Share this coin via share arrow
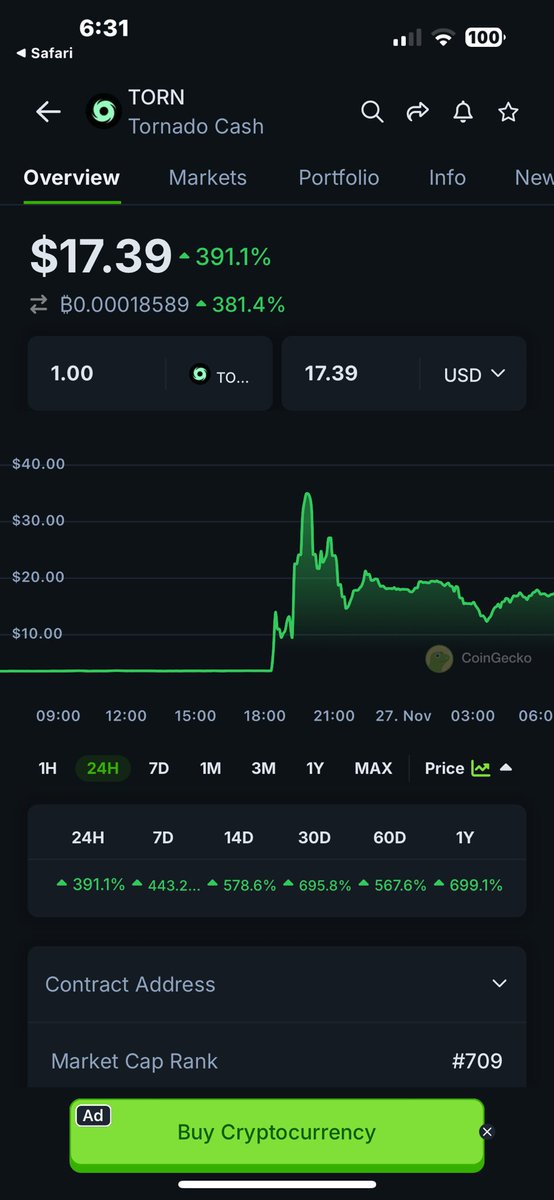The width and height of the screenshot is (554, 1200). 417,112
